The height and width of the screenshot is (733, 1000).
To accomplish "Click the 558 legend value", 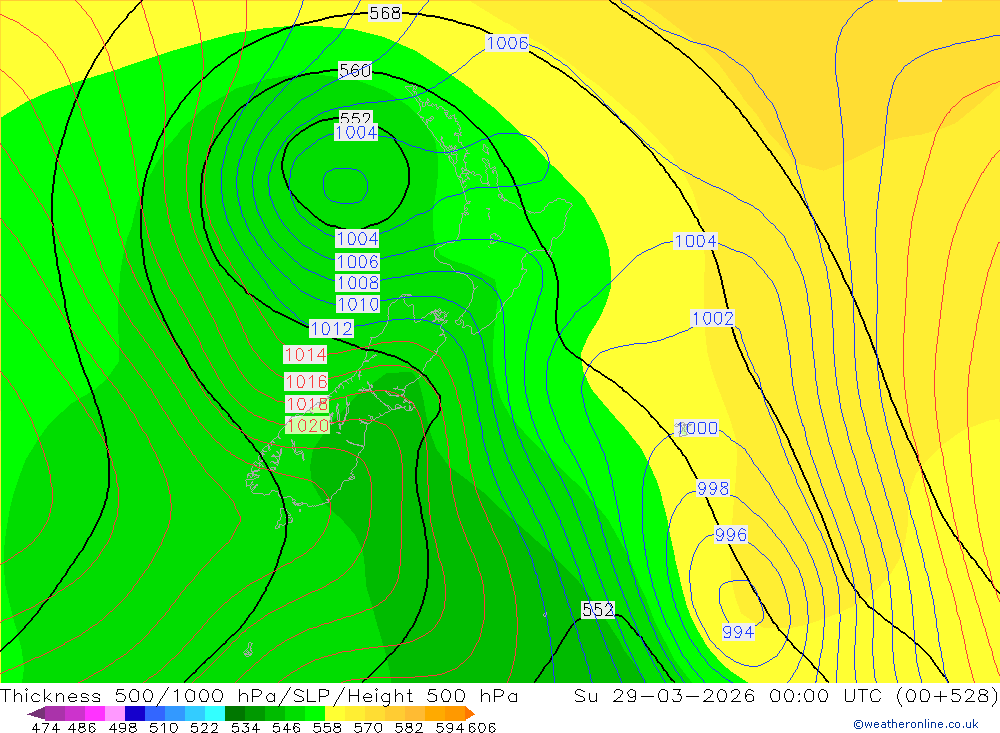I will pyautogui.click(x=327, y=727).
